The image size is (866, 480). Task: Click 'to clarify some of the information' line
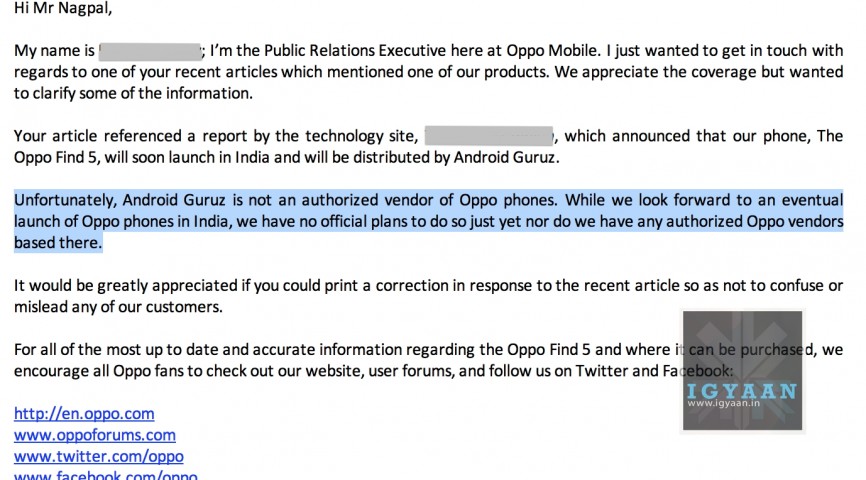[133, 93]
